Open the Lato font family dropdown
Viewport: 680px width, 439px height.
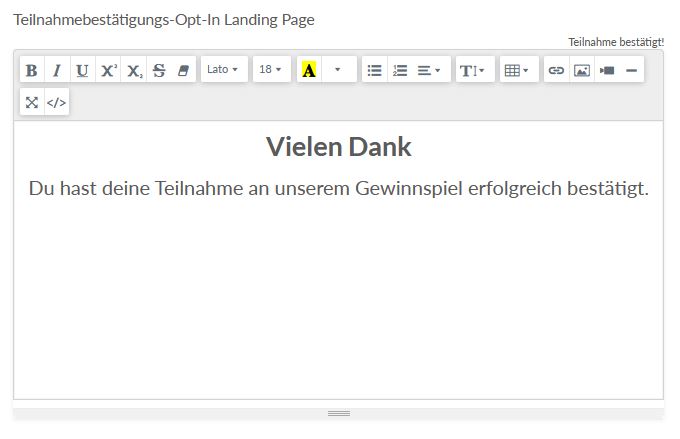point(224,69)
